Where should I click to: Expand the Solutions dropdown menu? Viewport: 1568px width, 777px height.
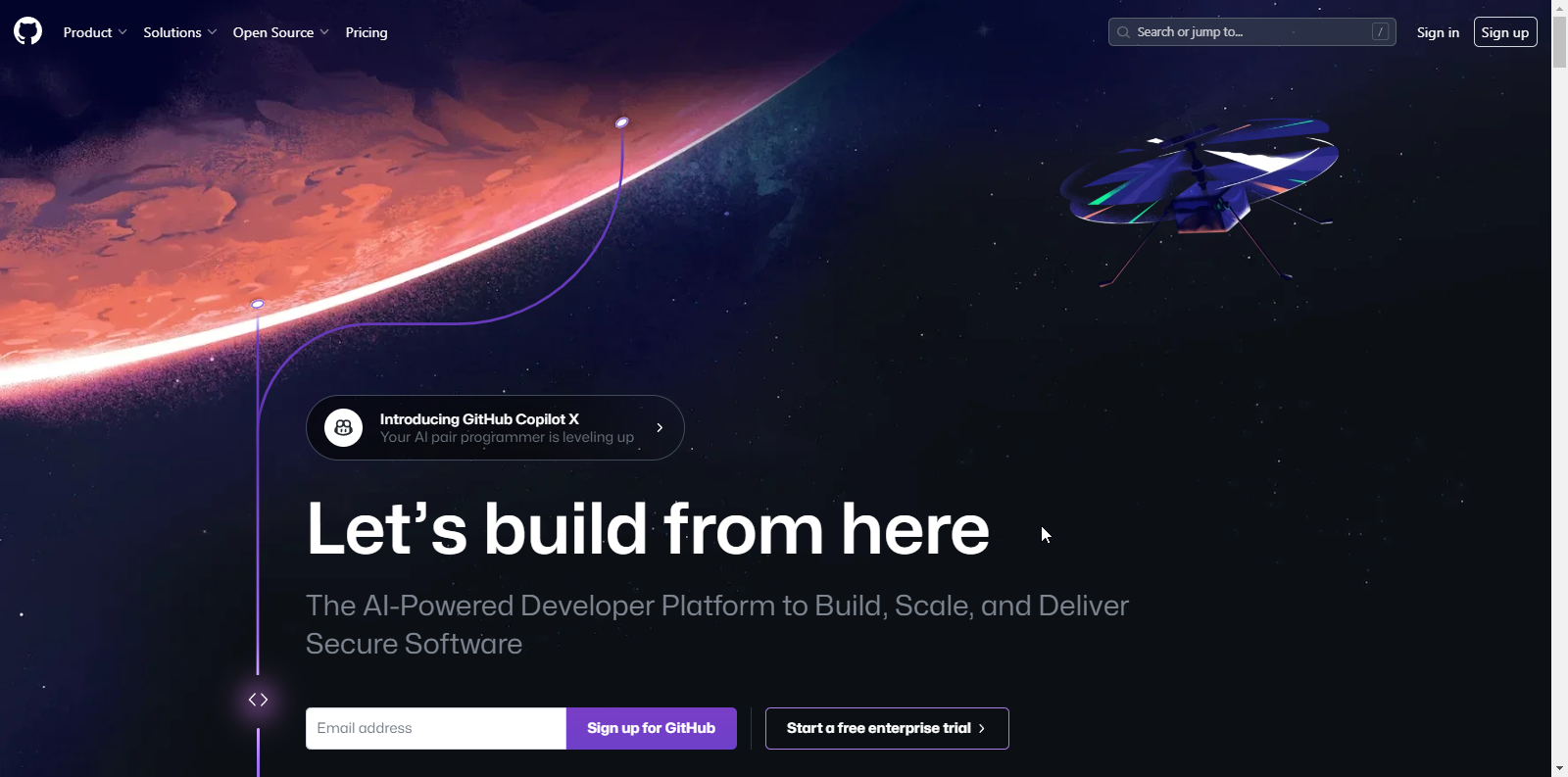click(180, 32)
